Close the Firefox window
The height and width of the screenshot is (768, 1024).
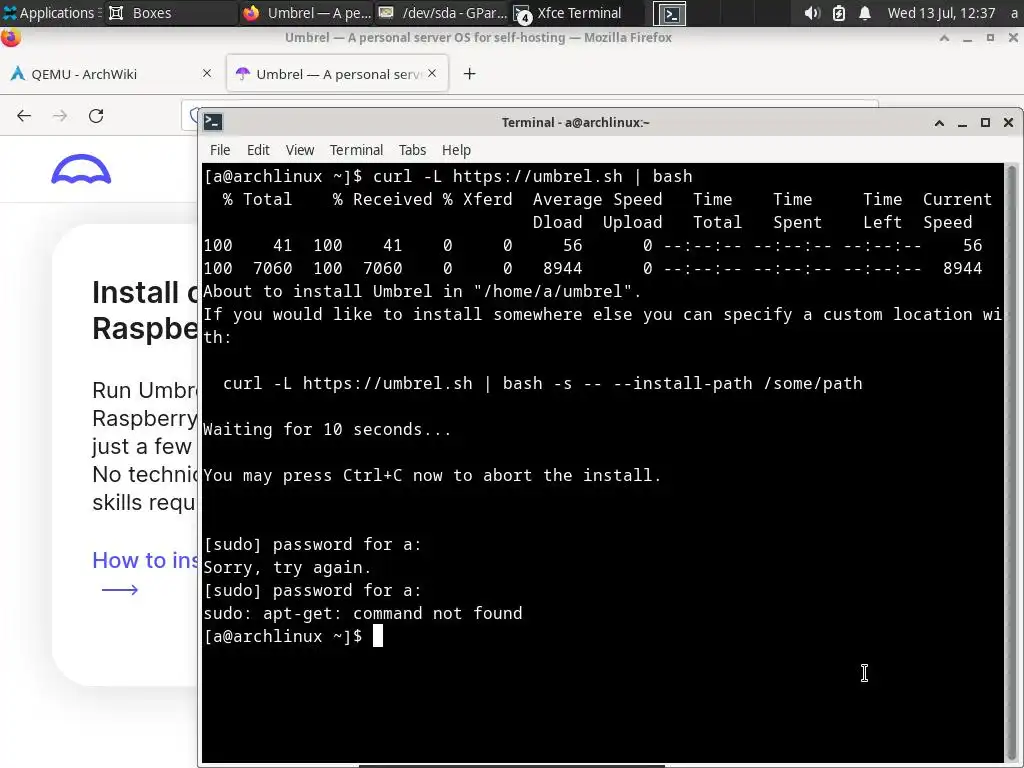(x=1014, y=38)
